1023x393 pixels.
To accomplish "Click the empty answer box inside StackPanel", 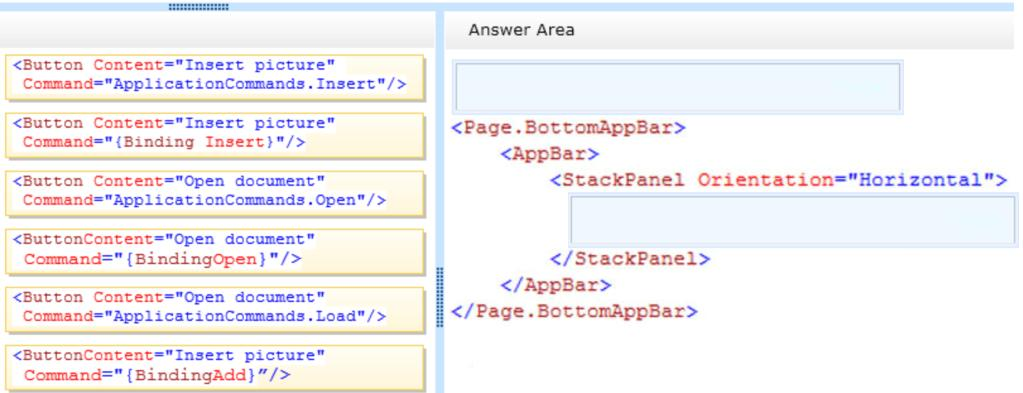I will click(793, 220).
